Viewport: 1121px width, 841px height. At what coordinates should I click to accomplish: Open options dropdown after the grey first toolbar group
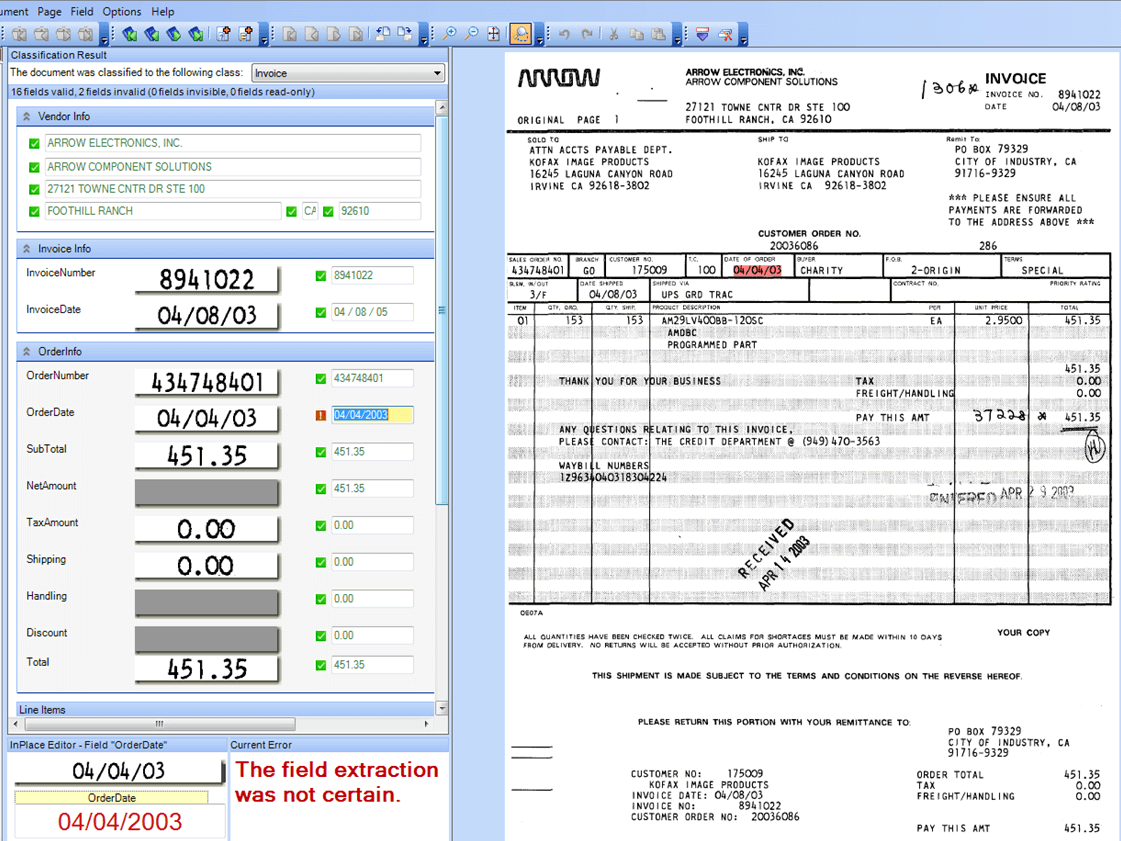(x=104, y=36)
